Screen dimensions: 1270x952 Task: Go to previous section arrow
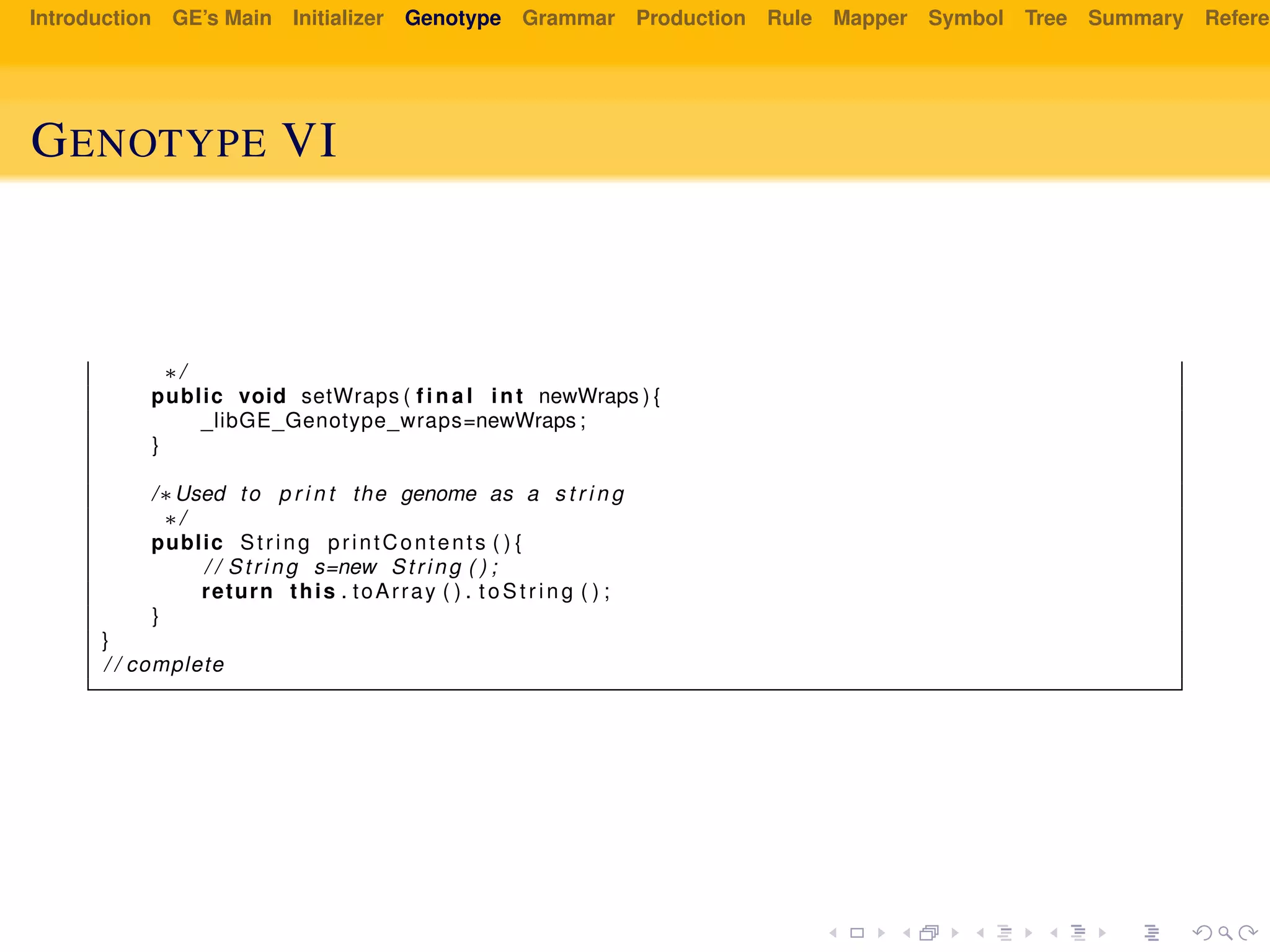pos(1054,933)
